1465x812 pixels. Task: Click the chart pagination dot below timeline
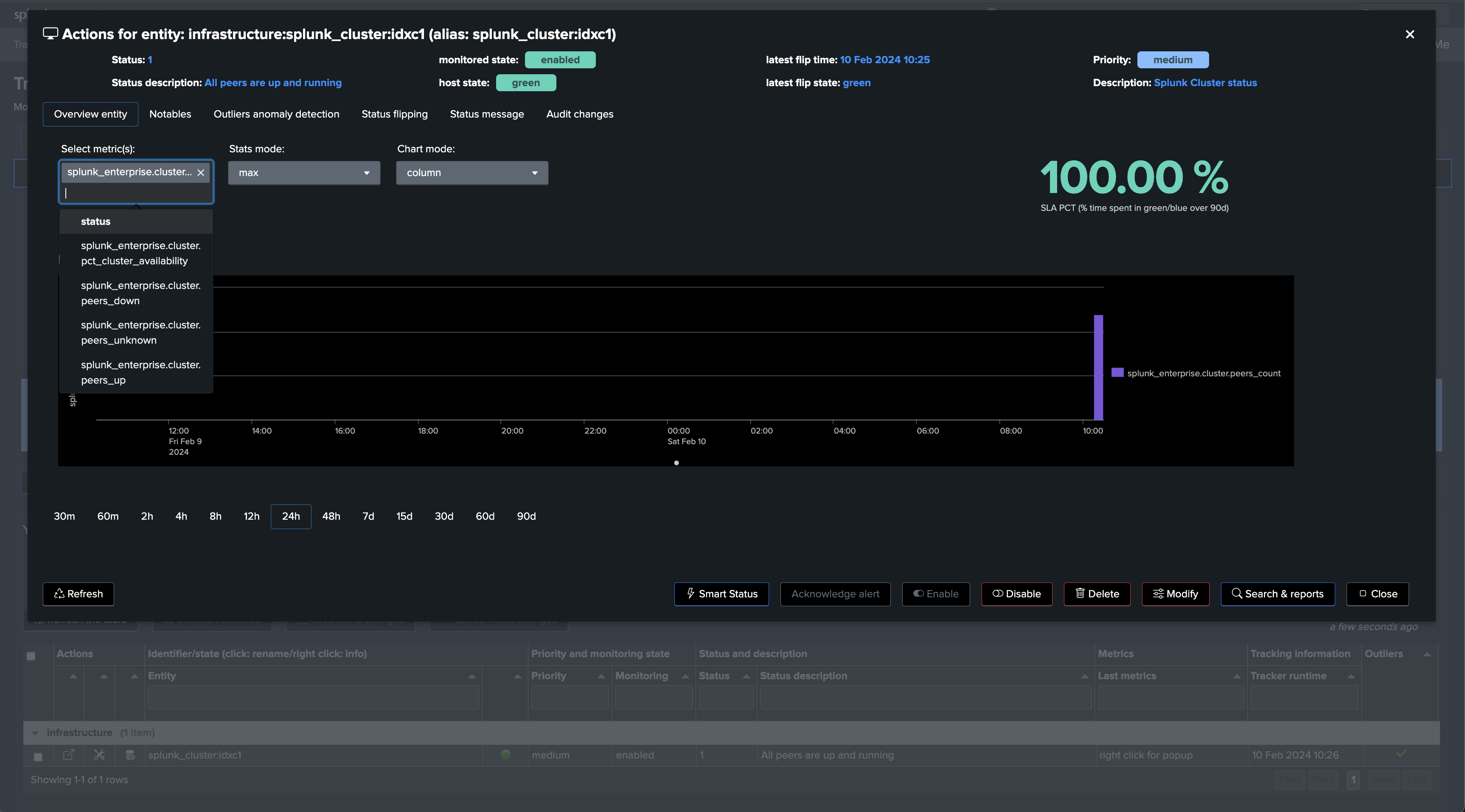[x=676, y=463]
